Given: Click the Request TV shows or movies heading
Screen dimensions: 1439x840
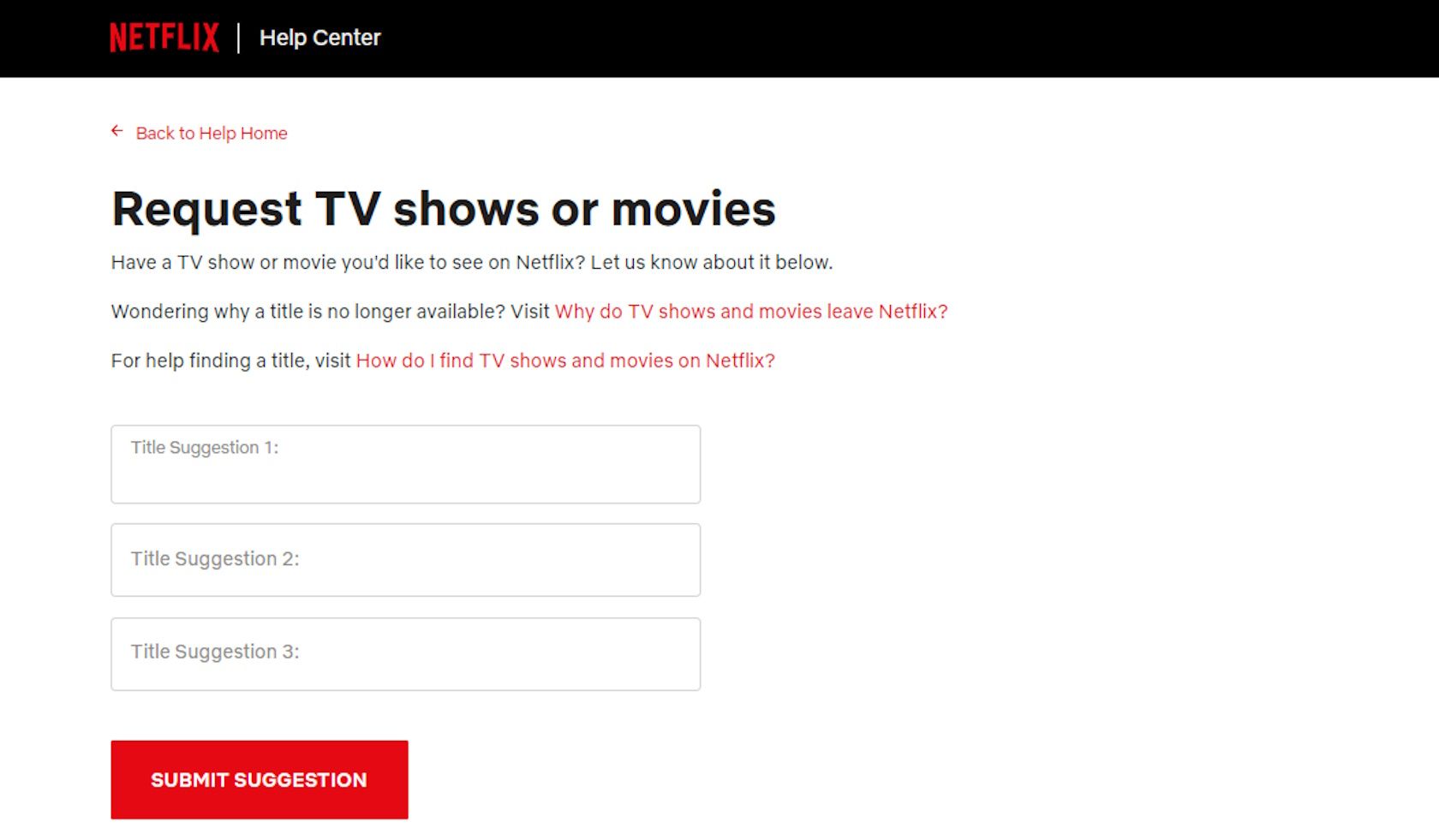Looking at the screenshot, I should coord(443,208).
